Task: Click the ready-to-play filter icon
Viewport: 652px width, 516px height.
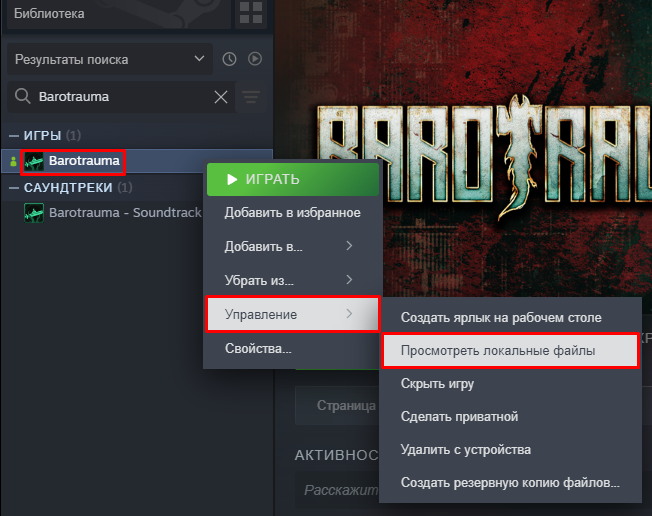Action: pyautogui.click(x=255, y=59)
